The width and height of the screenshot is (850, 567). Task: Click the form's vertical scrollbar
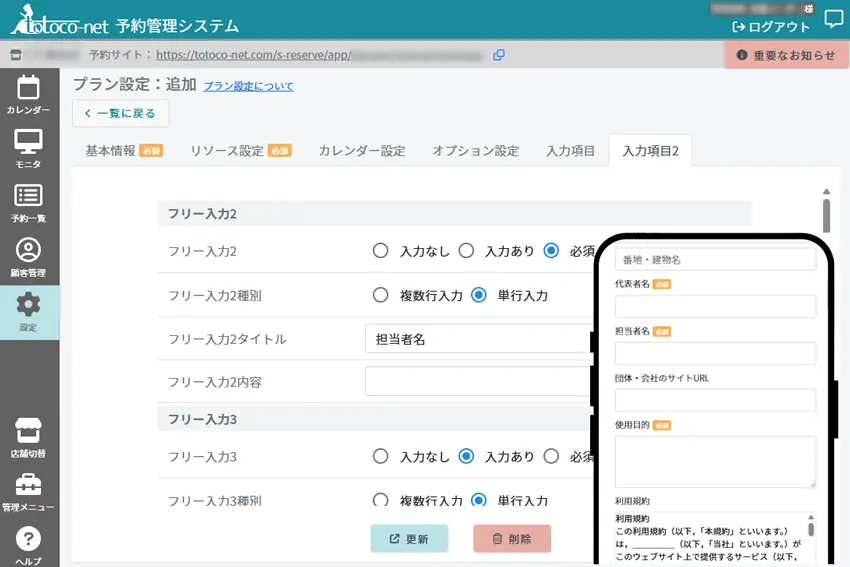[x=826, y=215]
